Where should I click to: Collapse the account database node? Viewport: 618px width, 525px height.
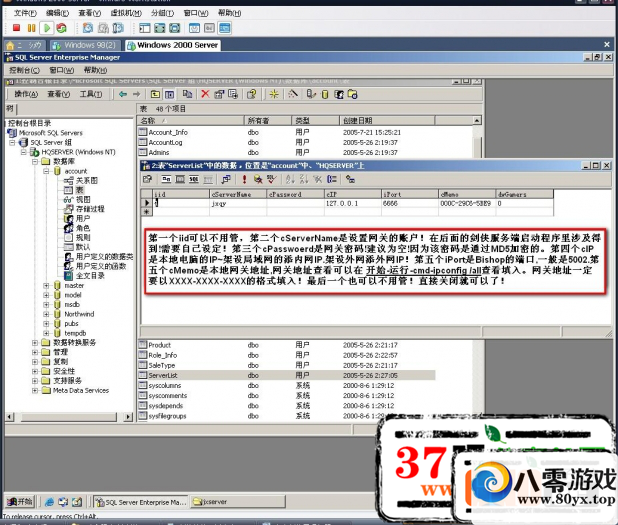tap(46, 171)
